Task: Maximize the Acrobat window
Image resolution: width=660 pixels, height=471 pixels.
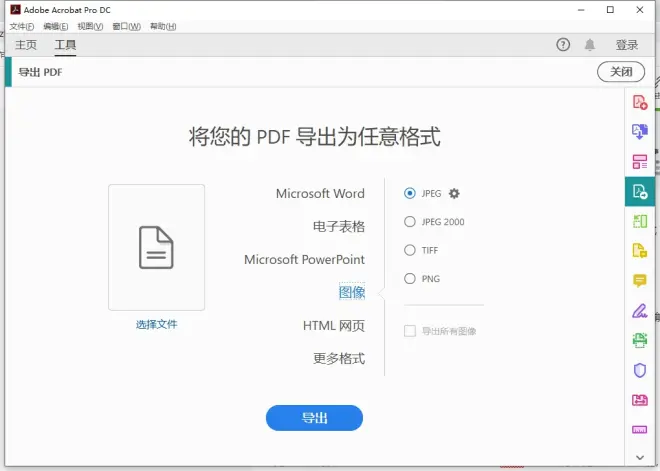Action: (610, 10)
